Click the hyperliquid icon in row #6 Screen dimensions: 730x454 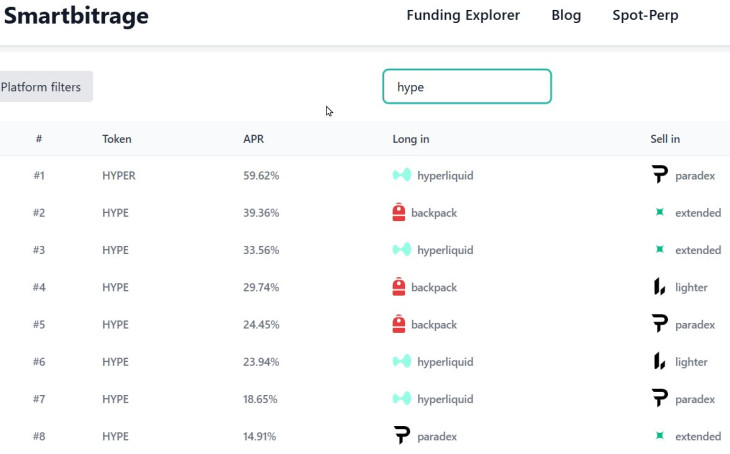tap(402, 361)
